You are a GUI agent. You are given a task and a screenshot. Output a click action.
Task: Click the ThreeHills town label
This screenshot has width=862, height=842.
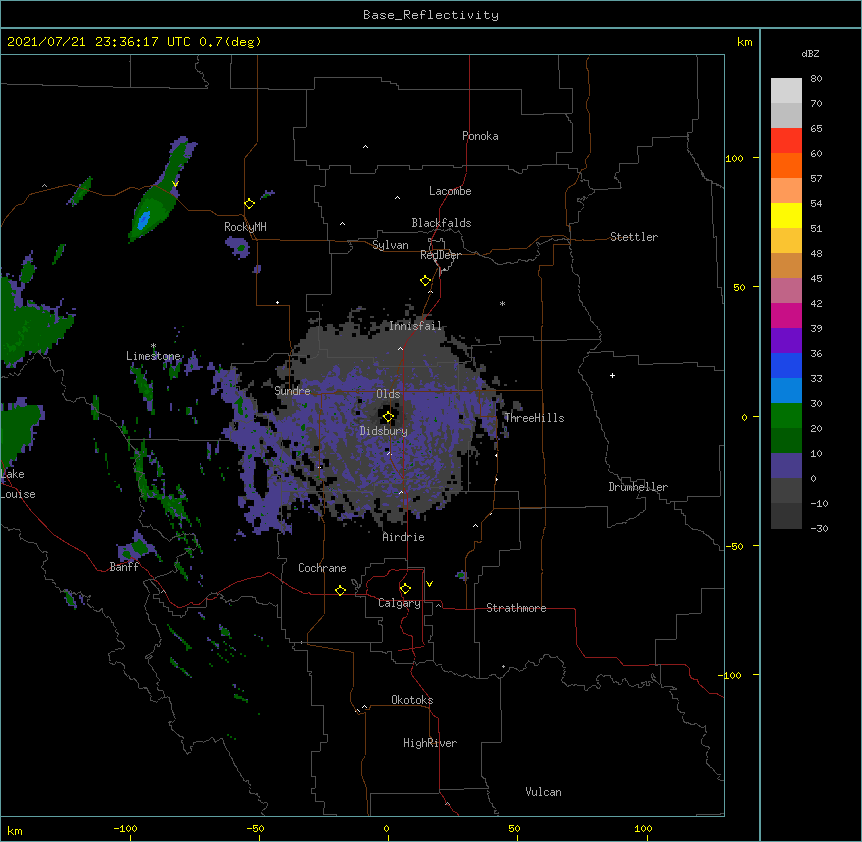(x=534, y=418)
